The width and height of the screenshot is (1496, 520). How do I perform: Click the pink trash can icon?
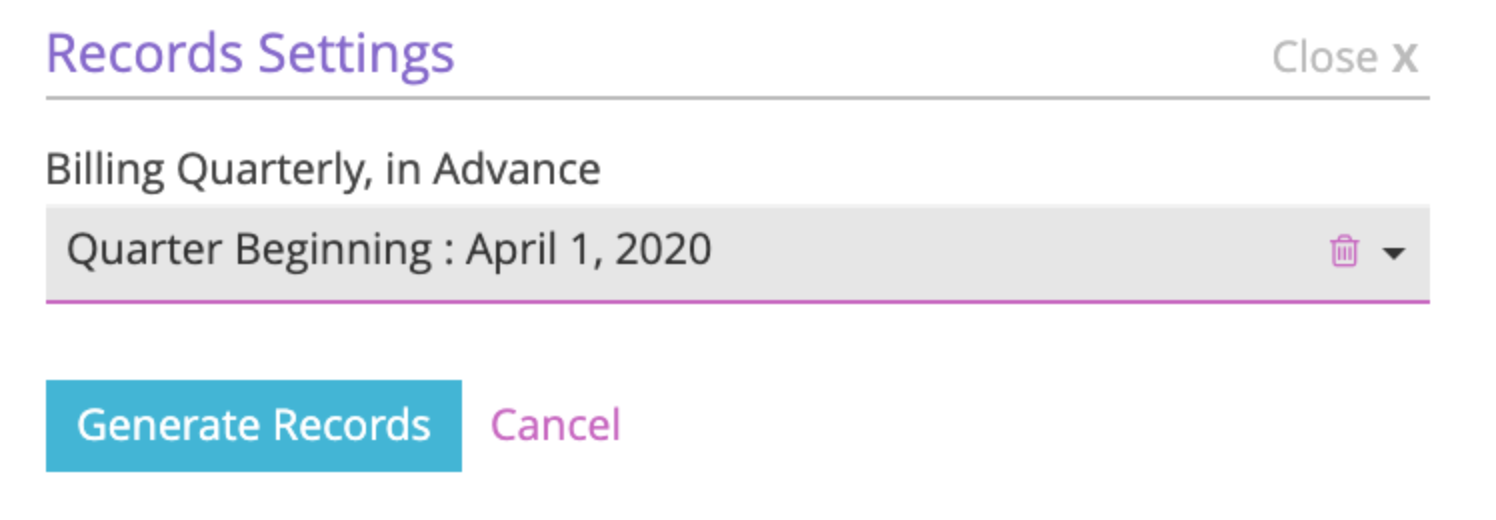pyautogui.click(x=1344, y=251)
